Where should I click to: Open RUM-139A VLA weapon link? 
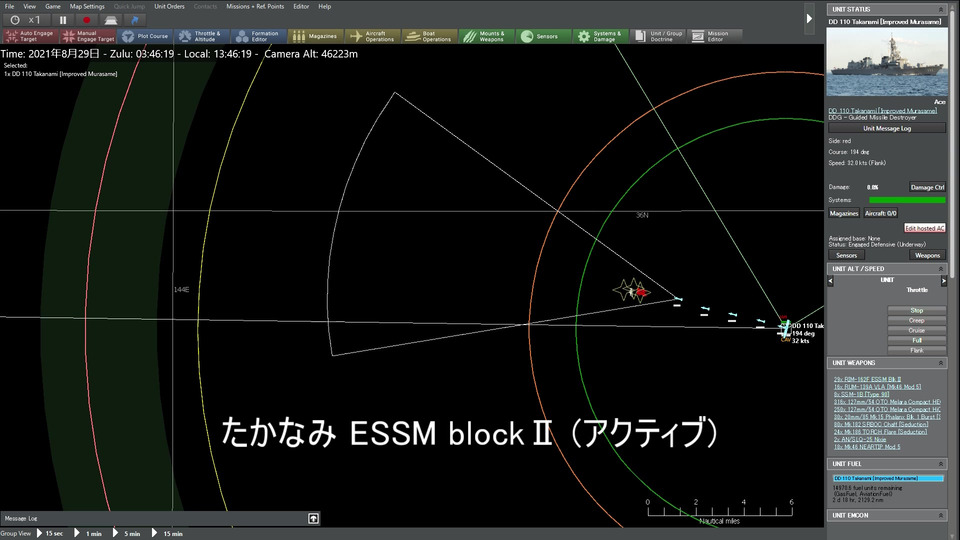coord(877,387)
